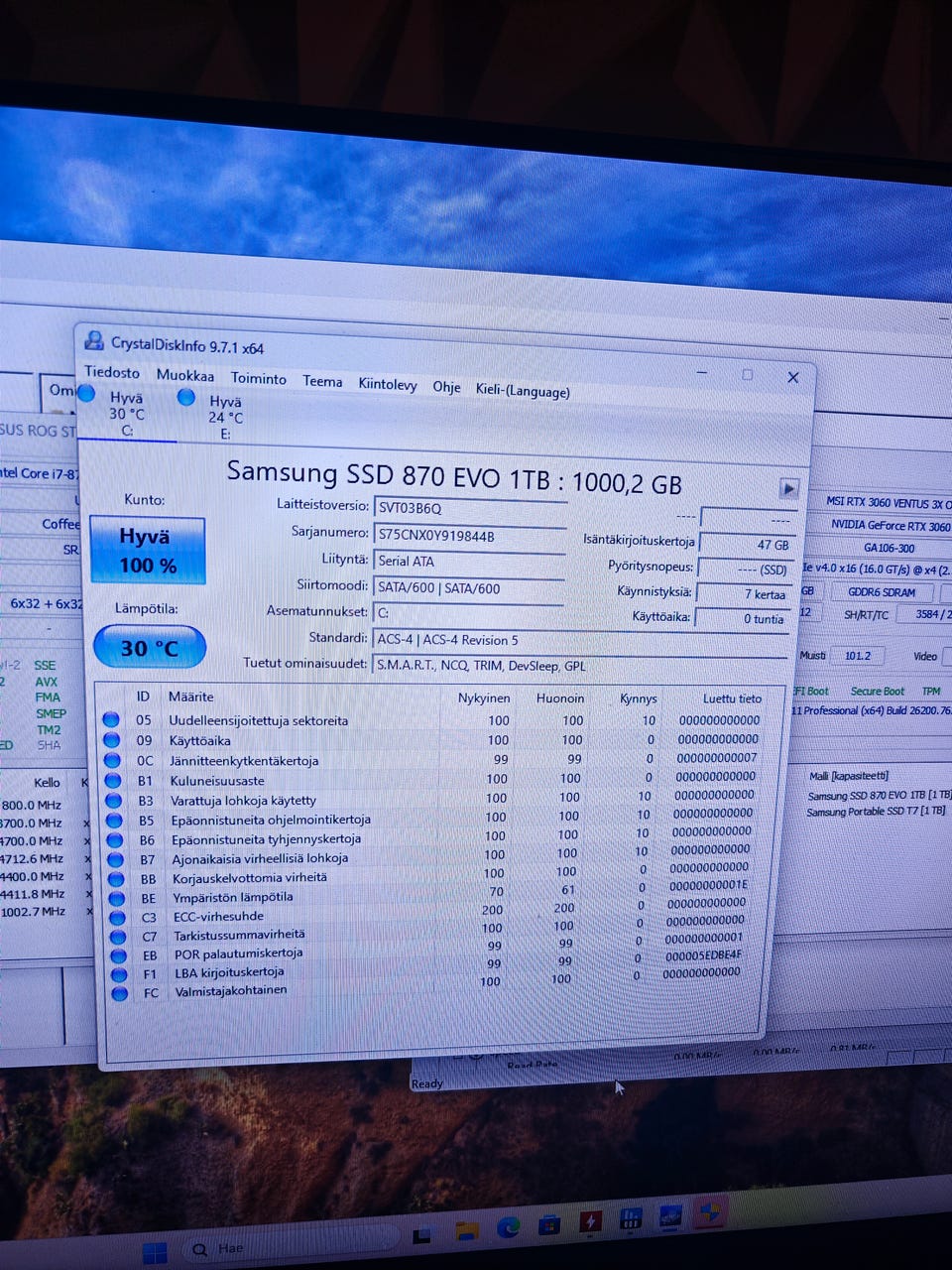Select drive C: tab showing 30 °C
Image resolution: width=952 pixels, height=1270 pixels.
pos(126,414)
